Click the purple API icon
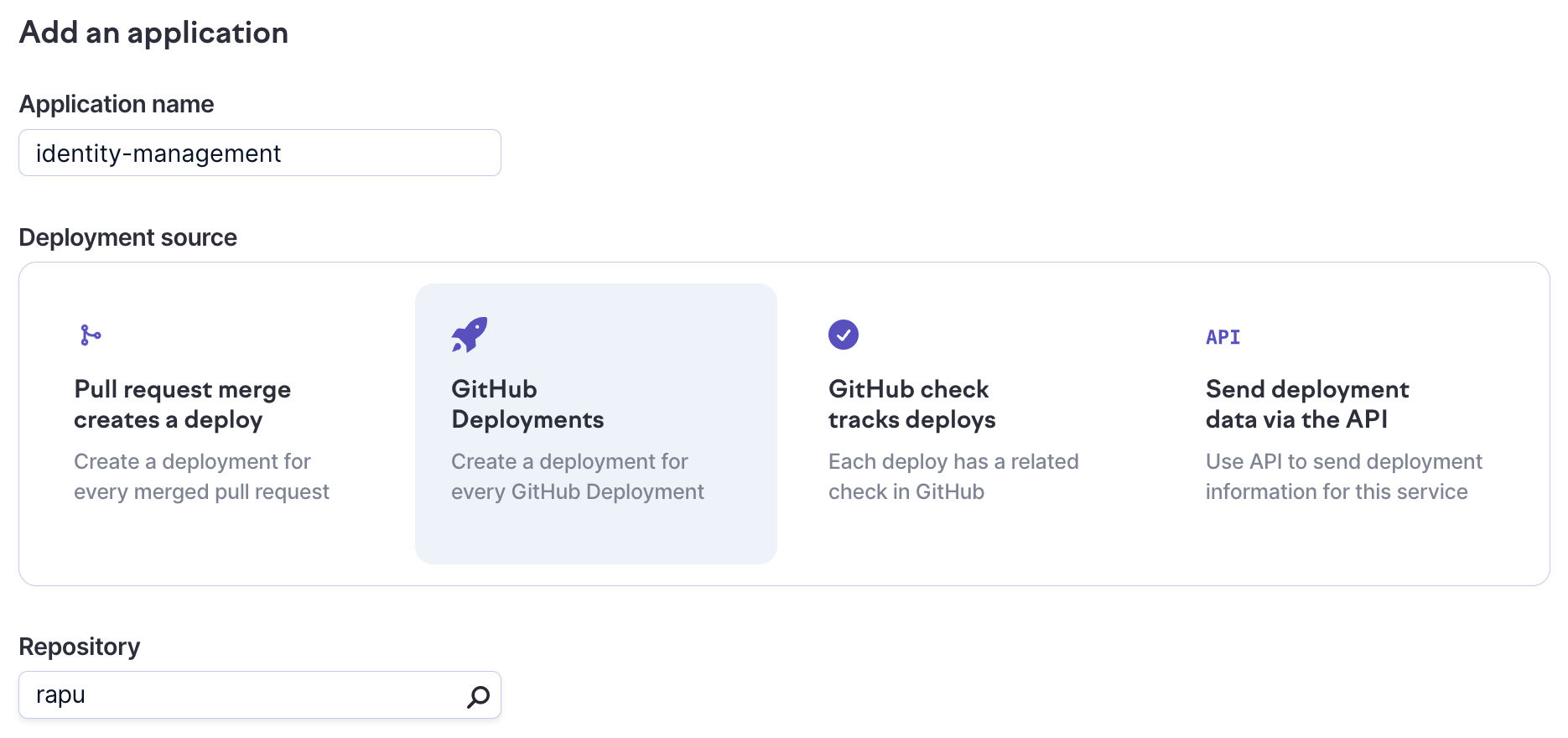Viewport: 1568px width, 738px height. click(x=1223, y=337)
